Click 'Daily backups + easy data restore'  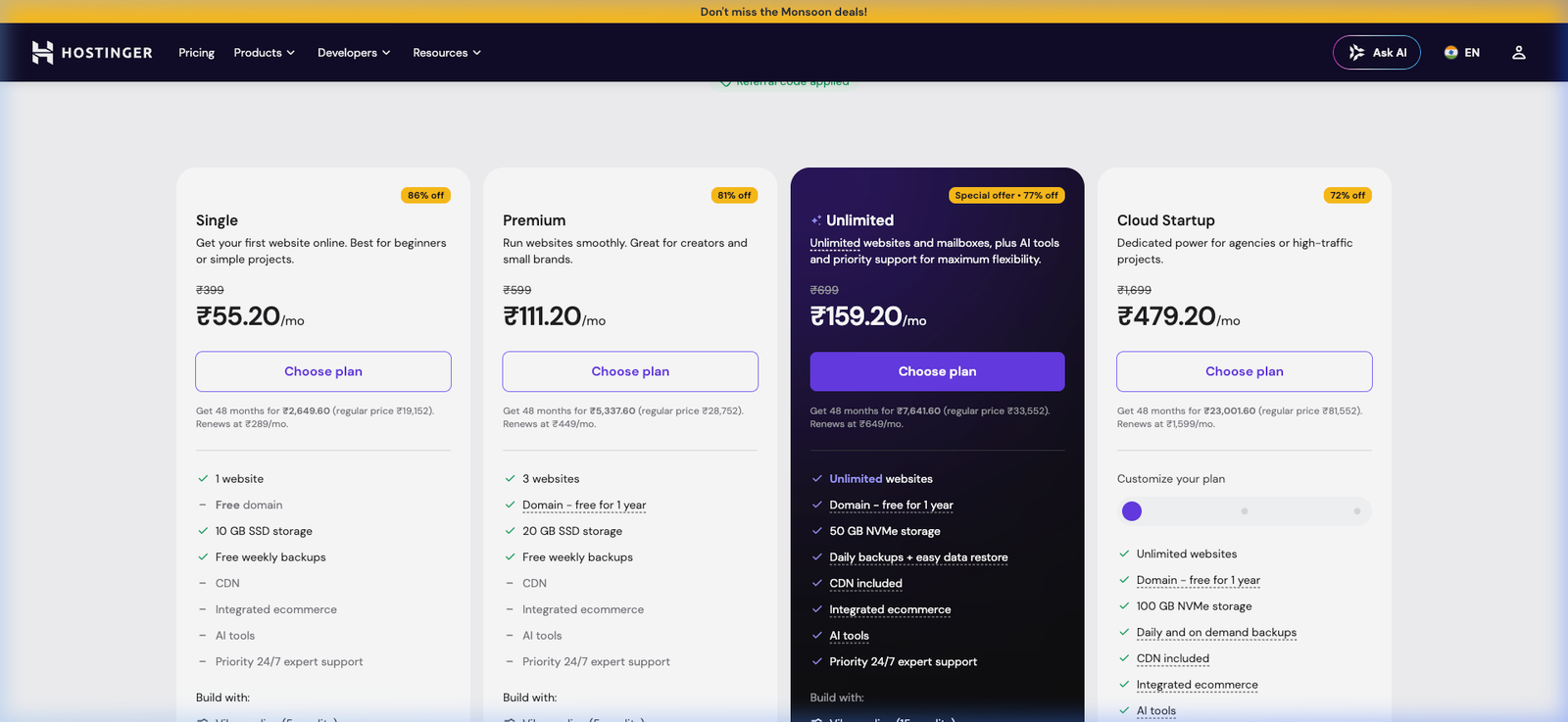[x=918, y=557]
